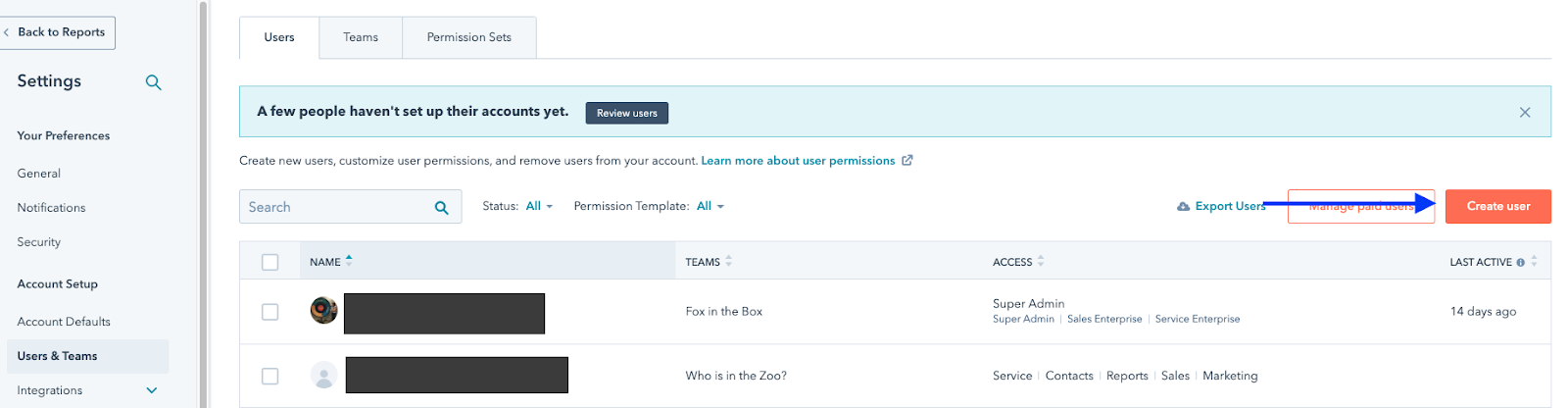Open the Status filter dropdown

(x=539, y=206)
